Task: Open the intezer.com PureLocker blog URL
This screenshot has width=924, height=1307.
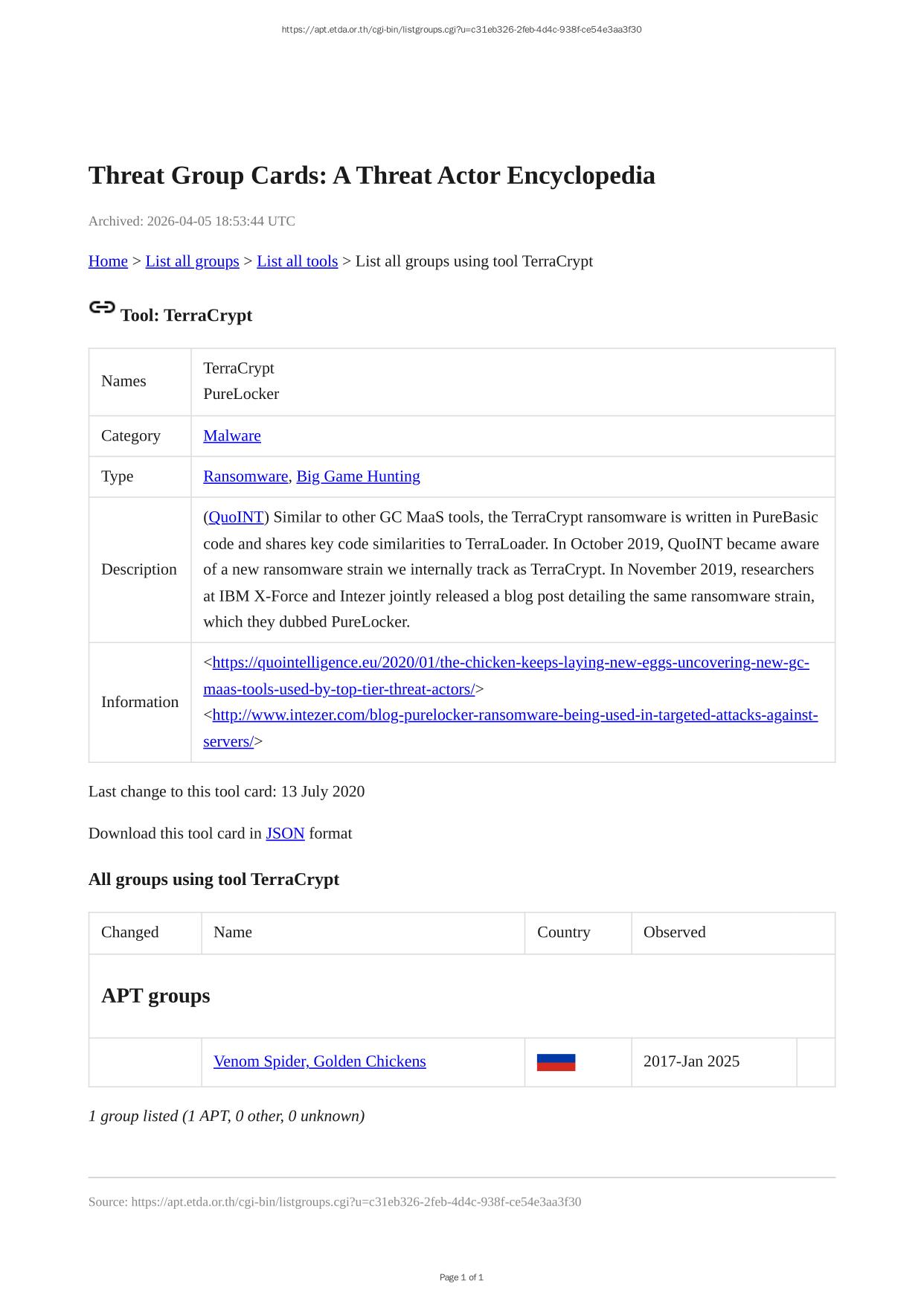Action: tap(515, 715)
